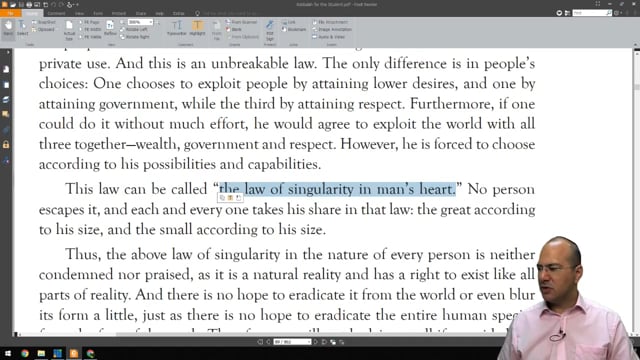The width and height of the screenshot is (640, 360).
Task: Rotate the page left
Action: [x=134, y=29]
